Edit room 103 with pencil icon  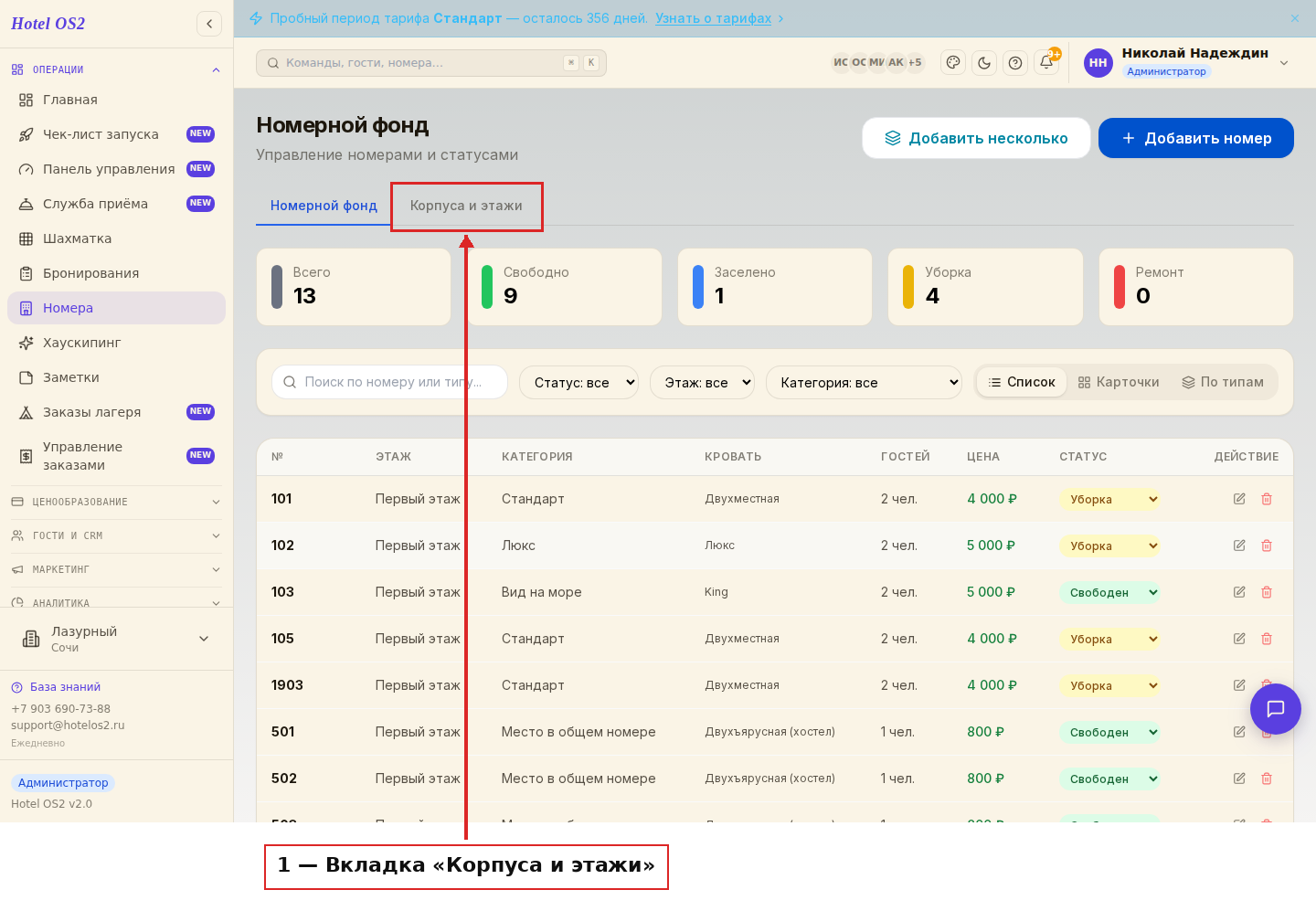click(x=1239, y=592)
